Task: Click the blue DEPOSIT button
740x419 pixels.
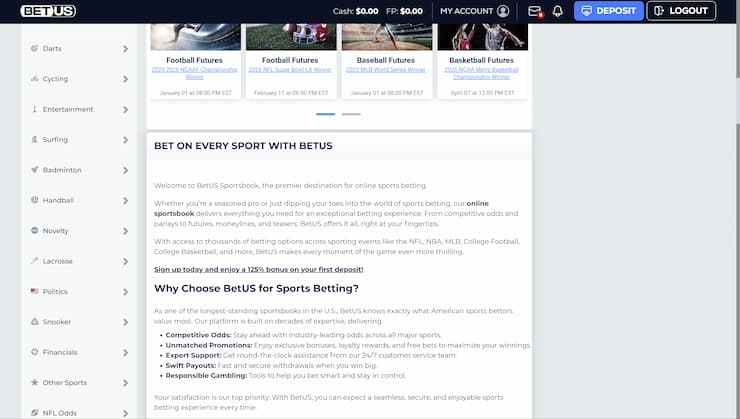Action: pos(609,11)
